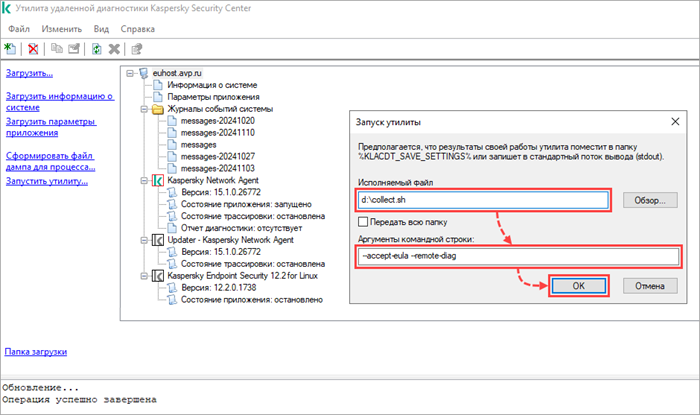Select messages-20241027 log entry
Viewport: 700px width, 415px height.
click(218, 157)
